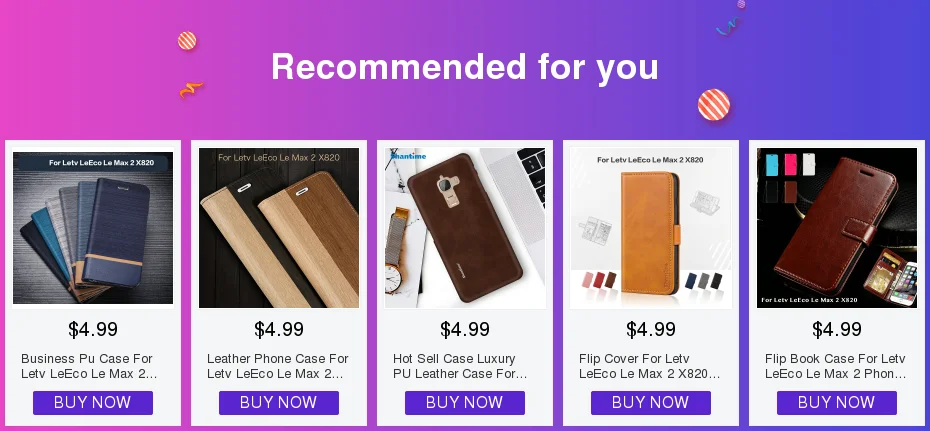Image resolution: width=930 pixels, height=431 pixels.
Task: Open the blue striped flip cases image
Action: click(93, 228)
